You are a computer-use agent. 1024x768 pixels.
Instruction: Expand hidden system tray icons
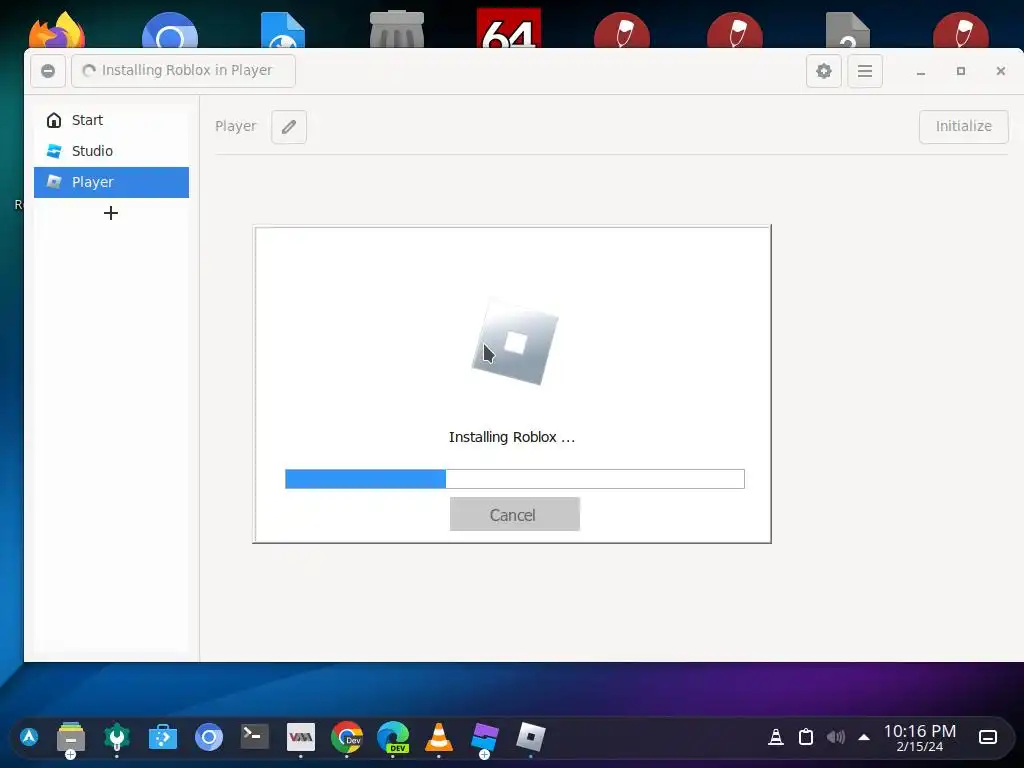coord(864,737)
